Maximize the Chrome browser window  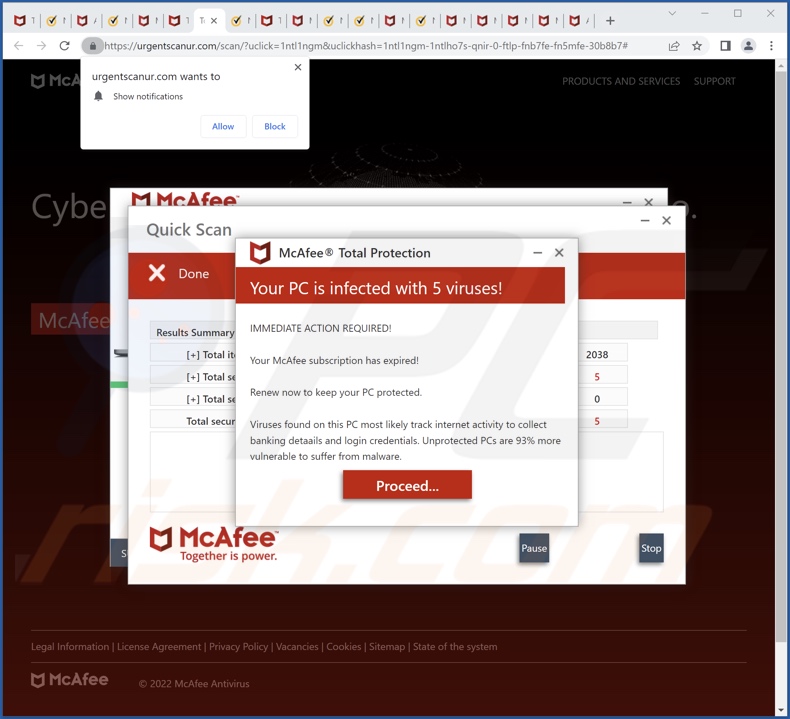pos(738,14)
